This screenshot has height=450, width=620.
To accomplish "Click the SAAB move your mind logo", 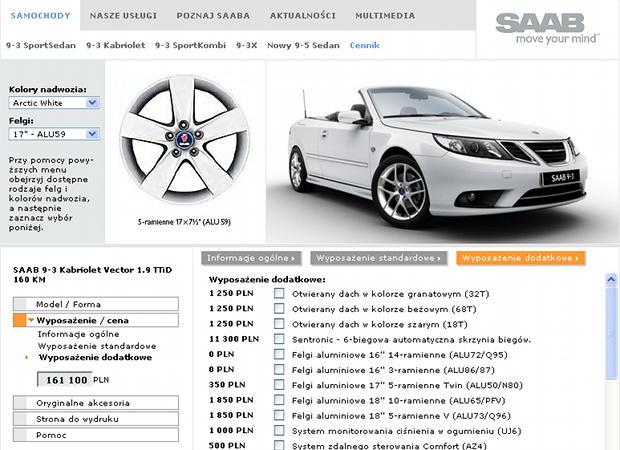I will point(547,28).
